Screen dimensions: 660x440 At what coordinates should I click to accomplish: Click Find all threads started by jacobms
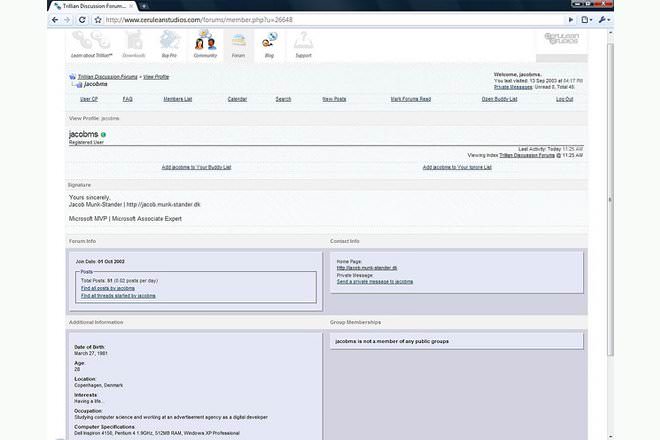point(118,296)
